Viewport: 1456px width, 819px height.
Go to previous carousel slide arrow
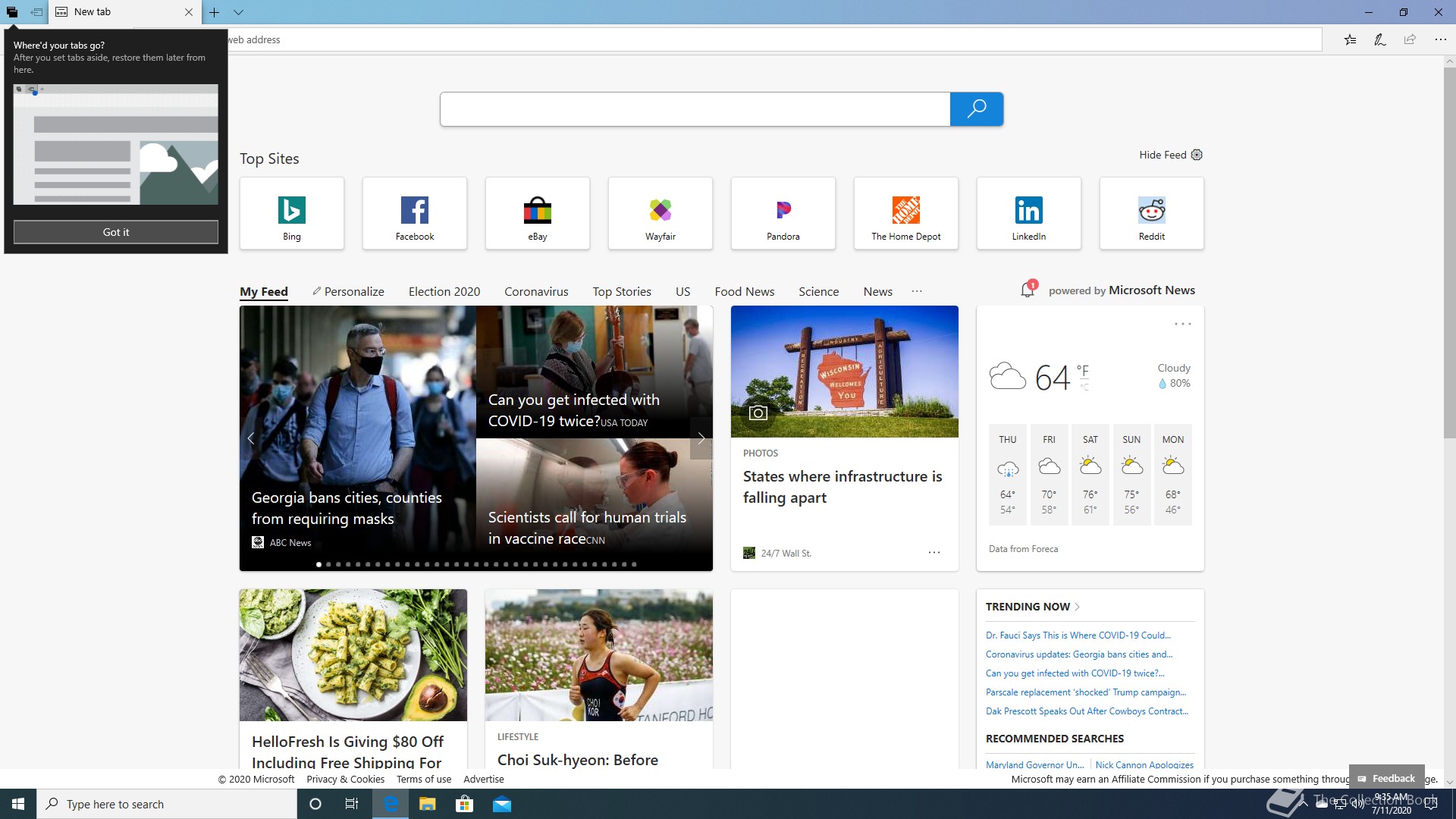(251, 438)
